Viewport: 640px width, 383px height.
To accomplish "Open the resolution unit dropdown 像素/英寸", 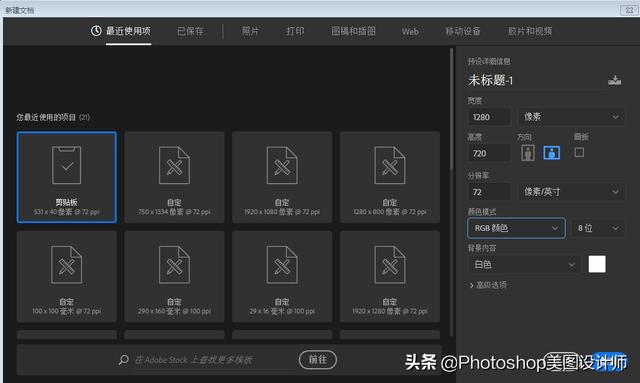I will tap(571, 192).
